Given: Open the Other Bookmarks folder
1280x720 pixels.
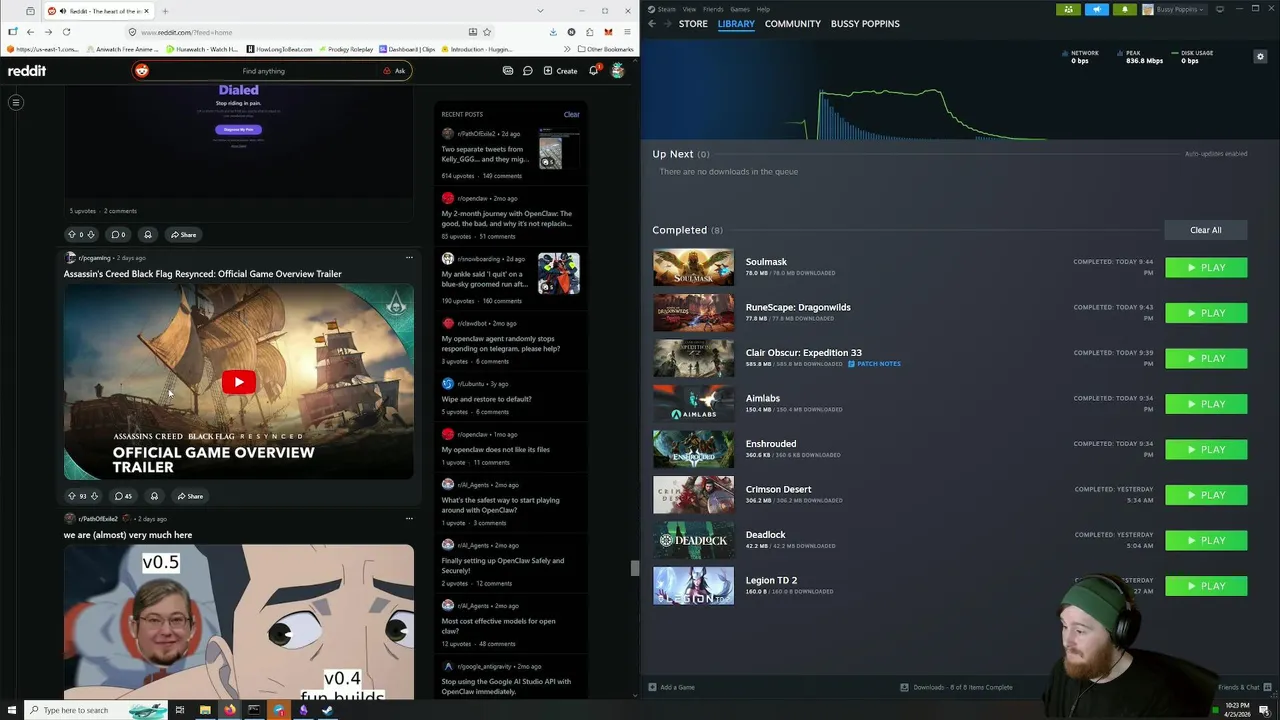Looking at the screenshot, I should tap(606, 49).
